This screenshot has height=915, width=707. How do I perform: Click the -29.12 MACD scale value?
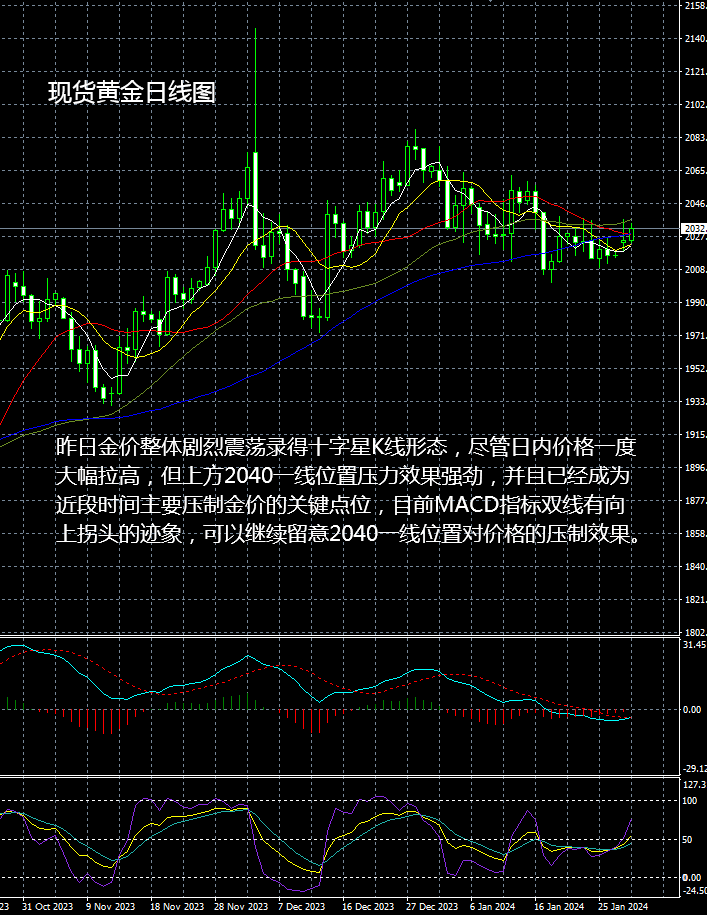[693, 768]
